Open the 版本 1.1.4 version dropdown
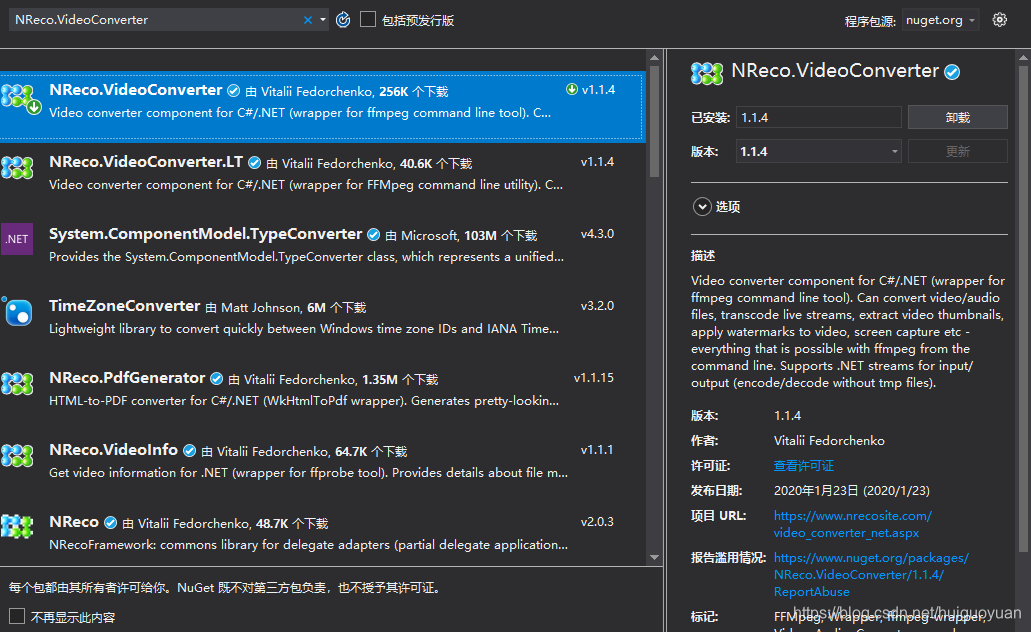1031x632 pixels. click(819, 151)
